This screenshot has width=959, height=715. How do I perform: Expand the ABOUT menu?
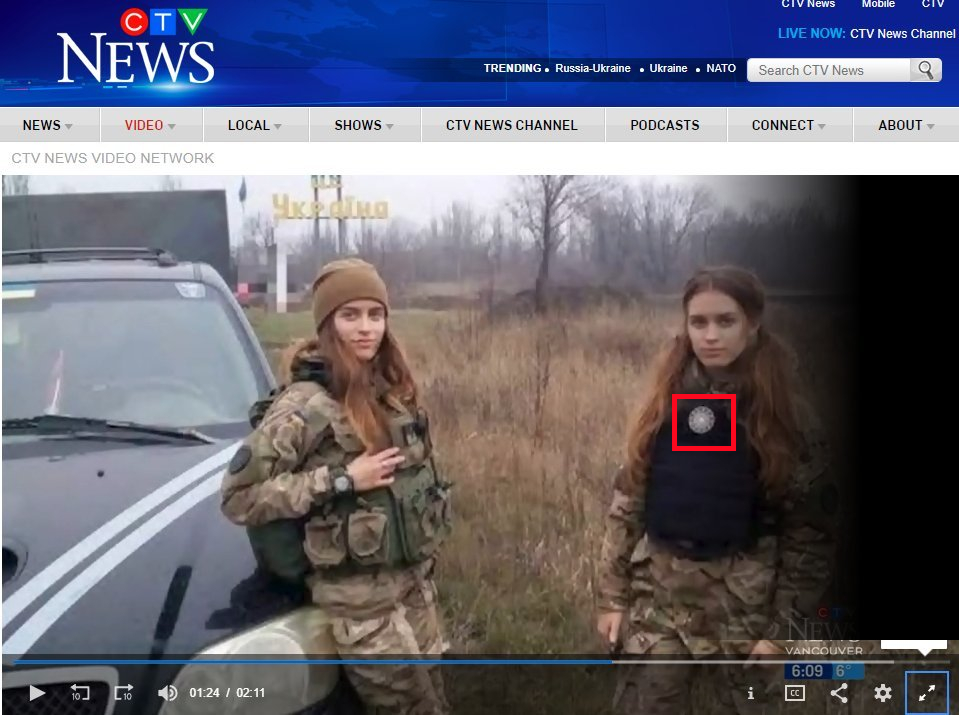click(x=906, y=125)
